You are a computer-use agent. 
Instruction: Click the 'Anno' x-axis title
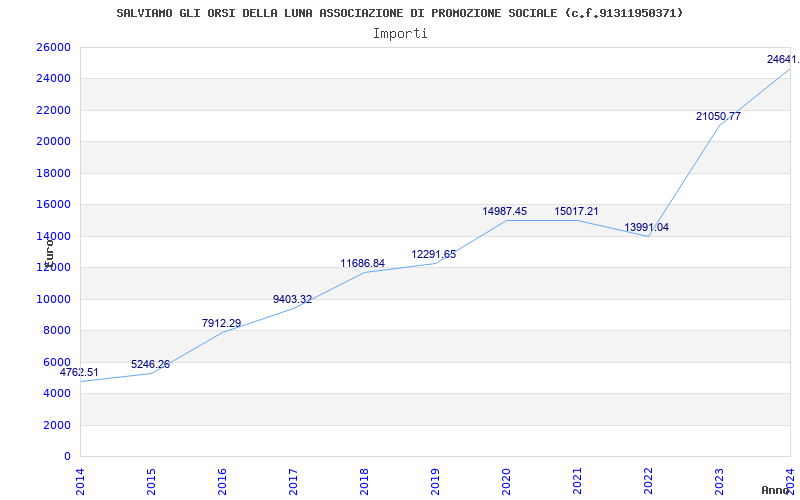776,490
